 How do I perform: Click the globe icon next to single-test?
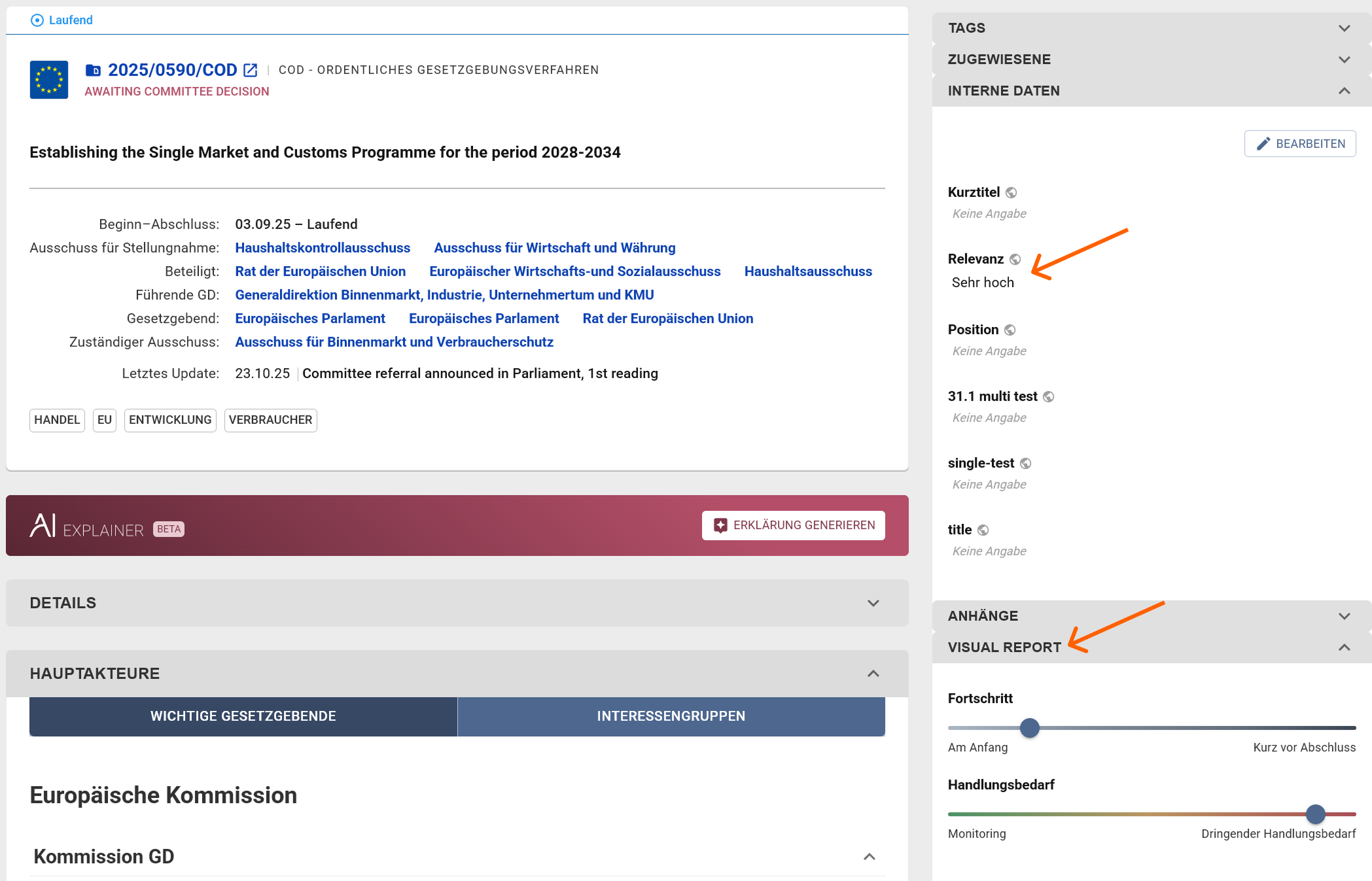point(1025,463)
